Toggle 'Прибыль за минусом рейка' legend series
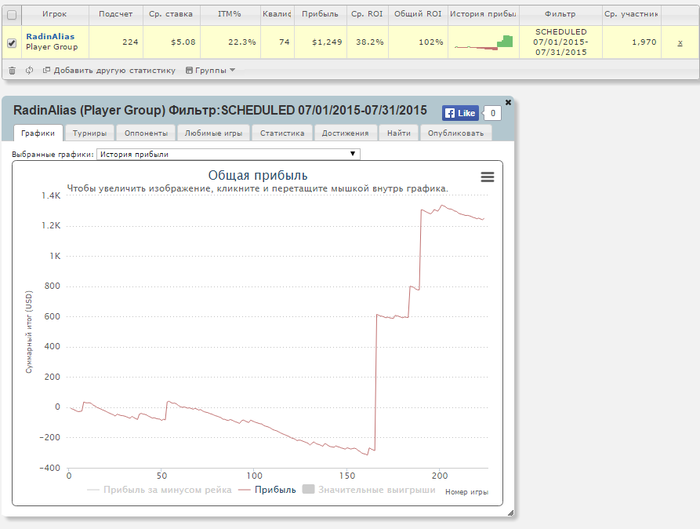Image resolution: width=700 pixels, height=529 pixels. coord(160,490)
